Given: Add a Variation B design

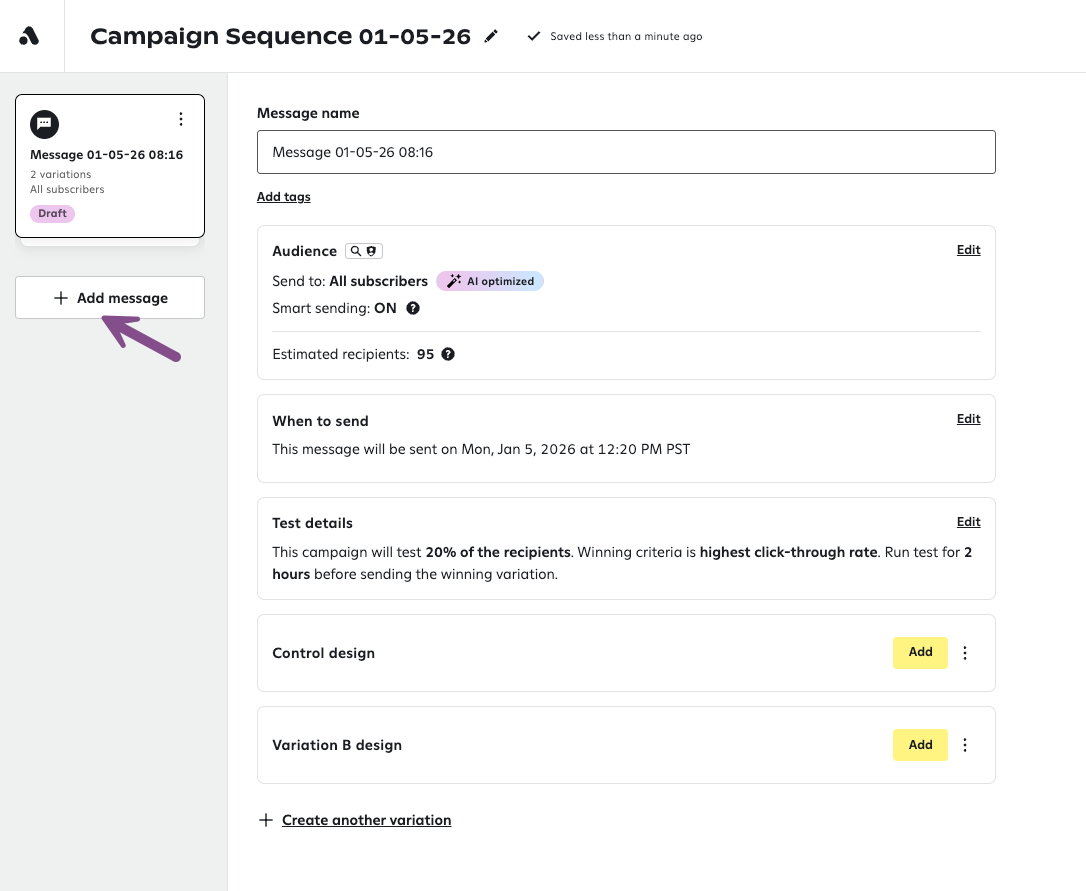Looking at the screenshot, I should pyautogui.click(x=920, y=745).
